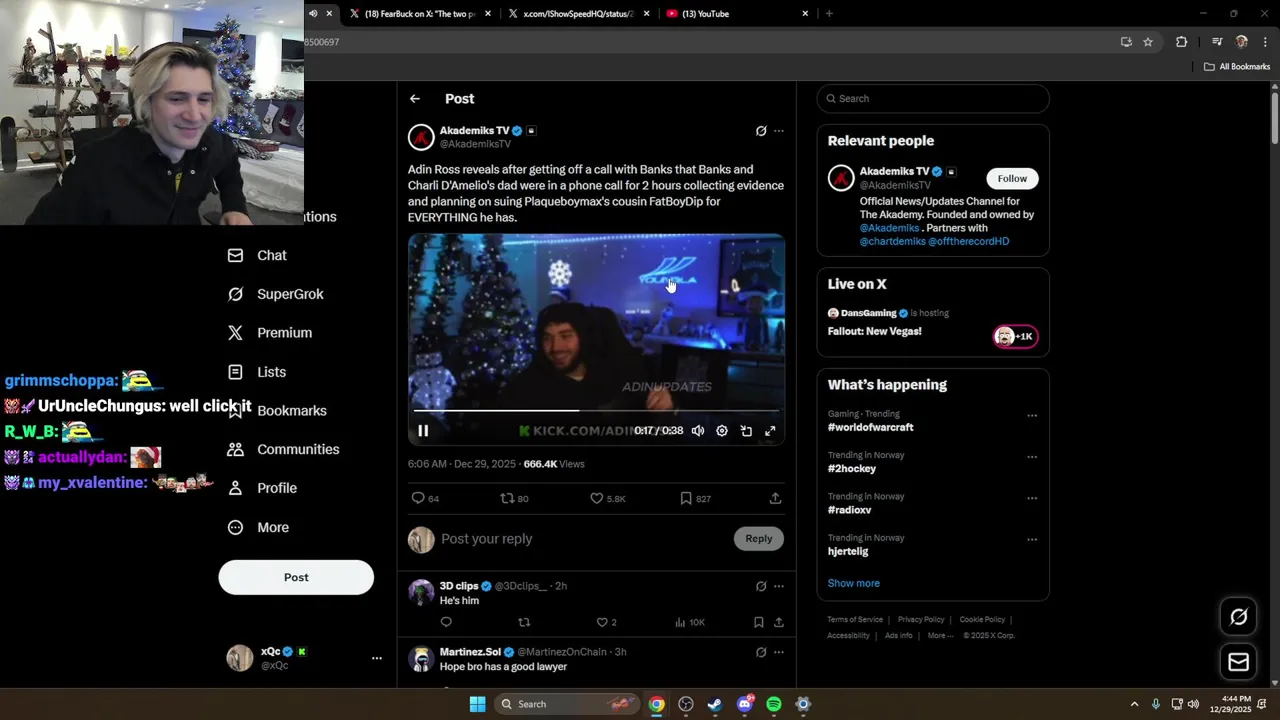Open more options on Martinez.Sol comment
Screen dimensions: 1280x720
(x=779, y=652)
